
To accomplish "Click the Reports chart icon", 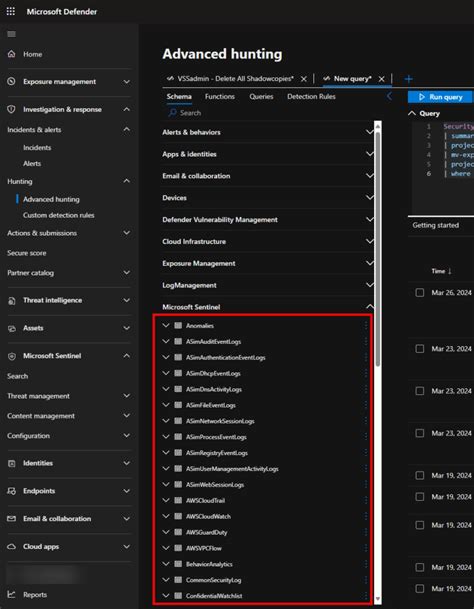I will pos(12,594).
